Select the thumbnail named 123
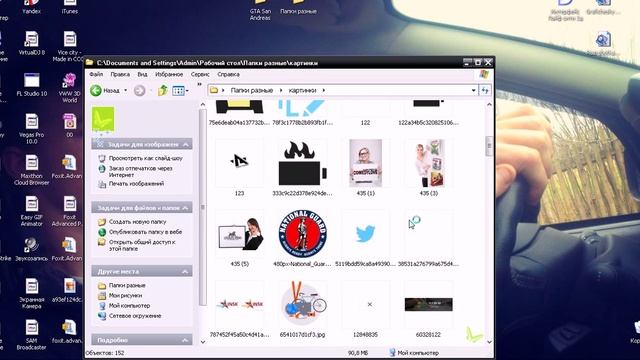 (x=239, y=163)
